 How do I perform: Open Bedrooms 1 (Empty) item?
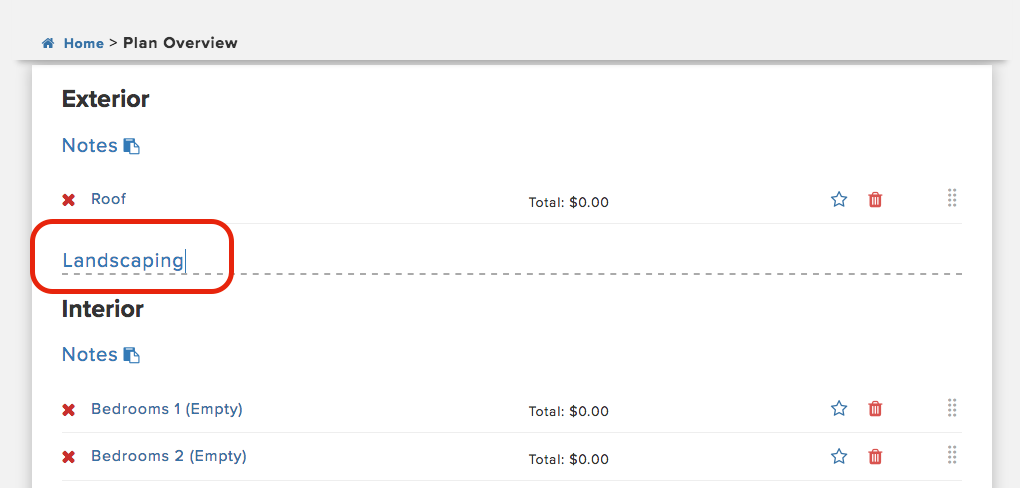click(166, 409)
